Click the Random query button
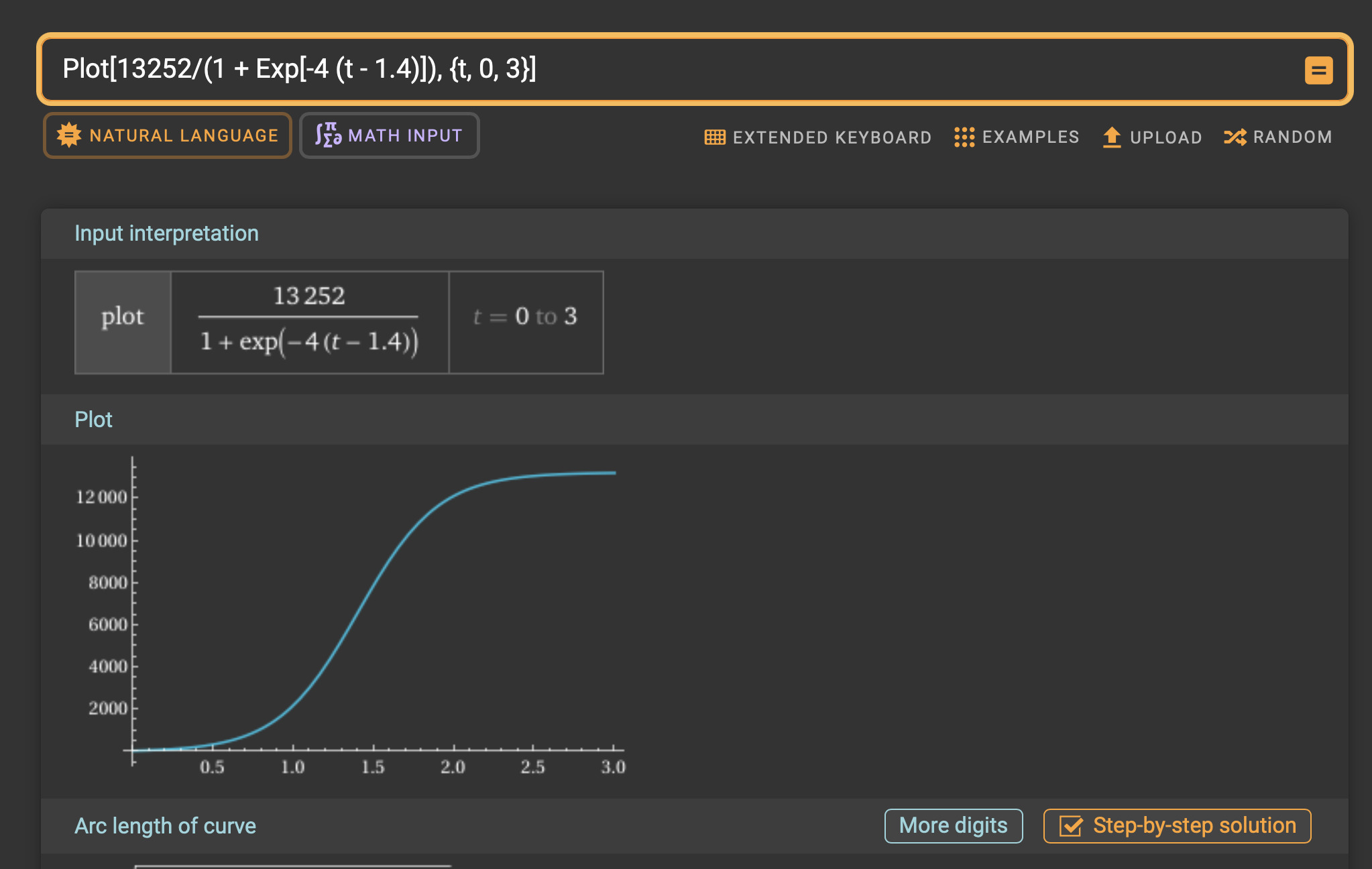 (x=1277, y=137)
